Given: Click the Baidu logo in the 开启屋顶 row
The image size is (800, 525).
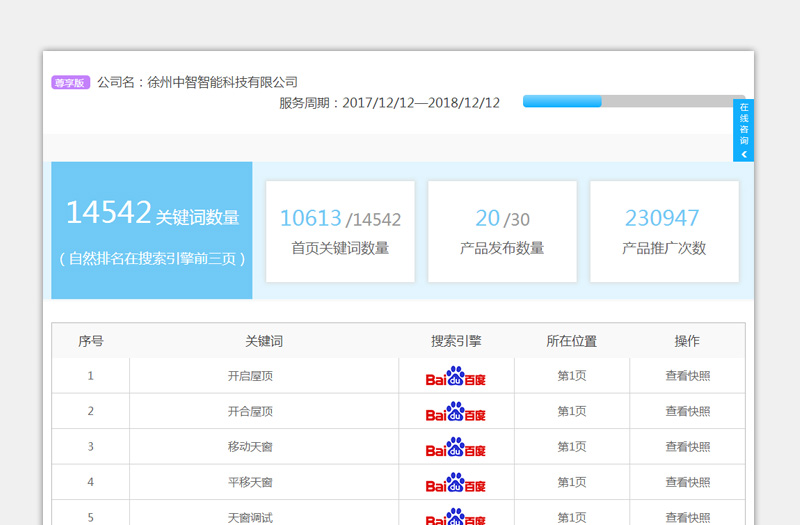Looking at the screenshot, I should tap(456, 376).
